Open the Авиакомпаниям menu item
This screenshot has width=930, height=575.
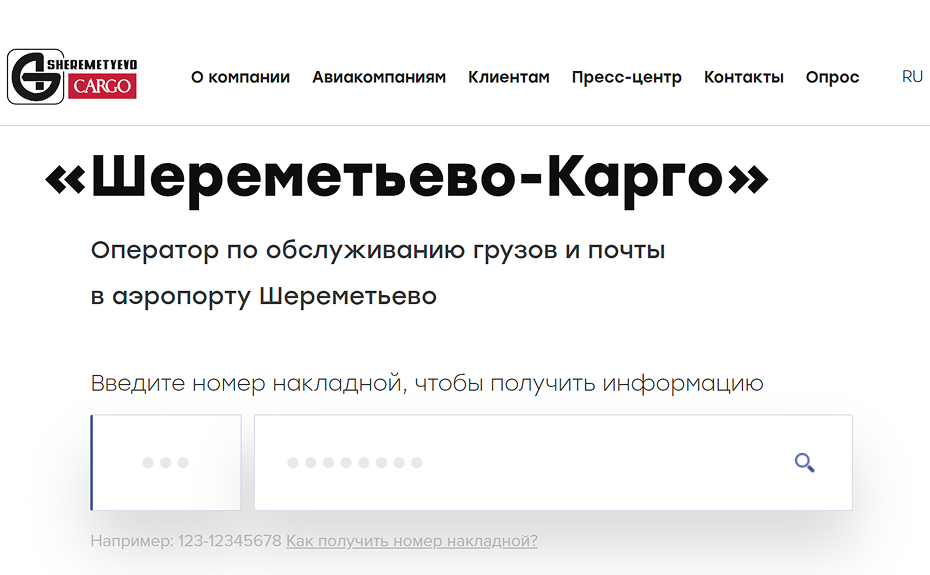pos(379,77)
